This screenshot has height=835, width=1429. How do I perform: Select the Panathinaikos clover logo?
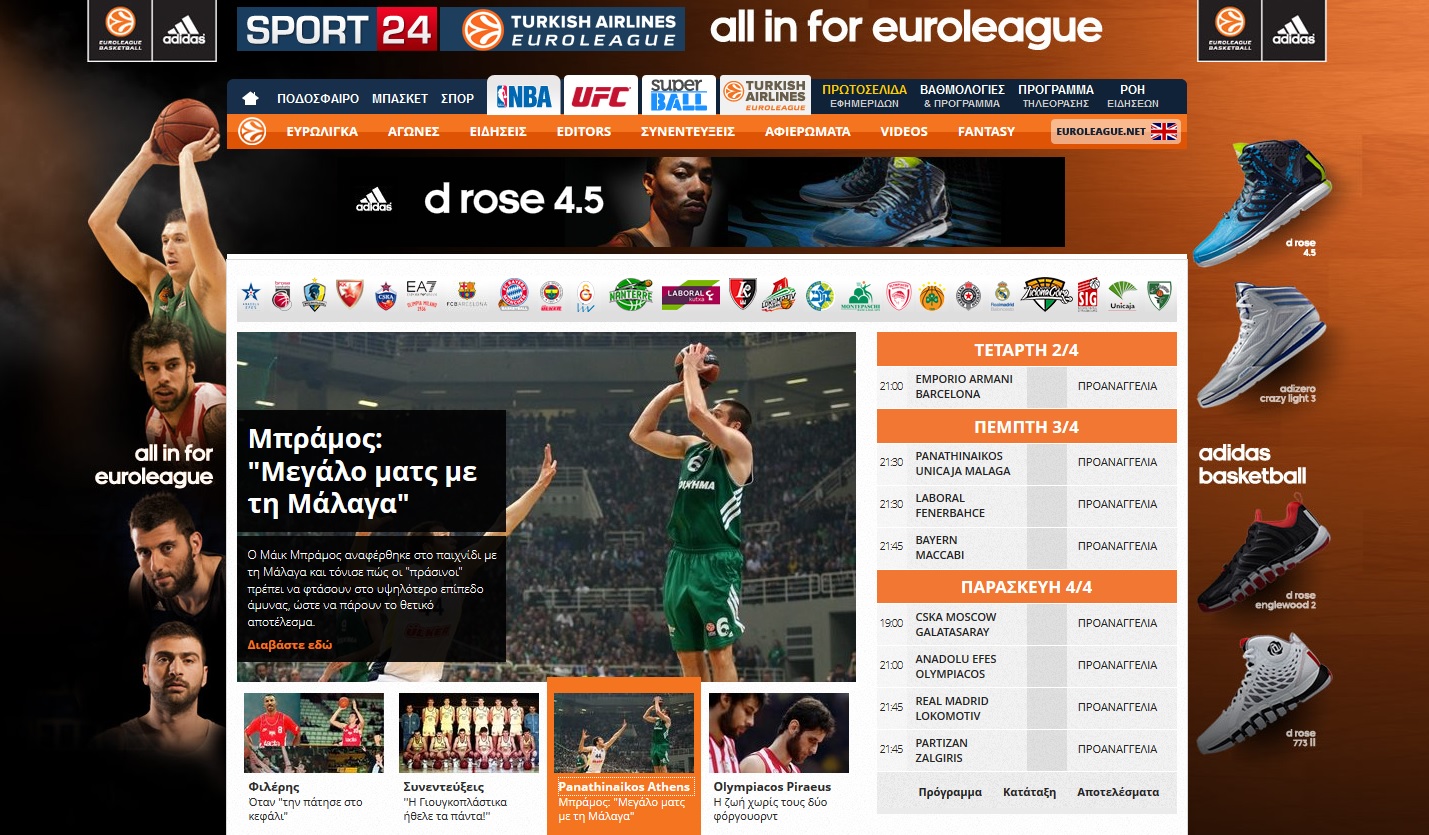(932, 295)
